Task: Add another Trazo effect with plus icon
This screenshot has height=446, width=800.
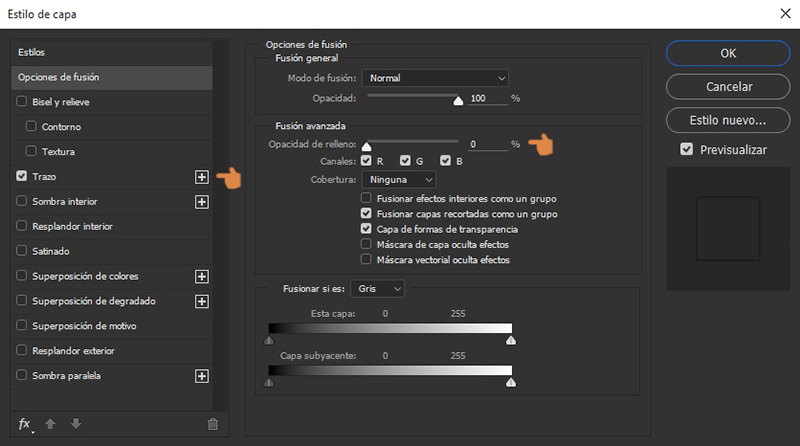Action: click(202, 177)
